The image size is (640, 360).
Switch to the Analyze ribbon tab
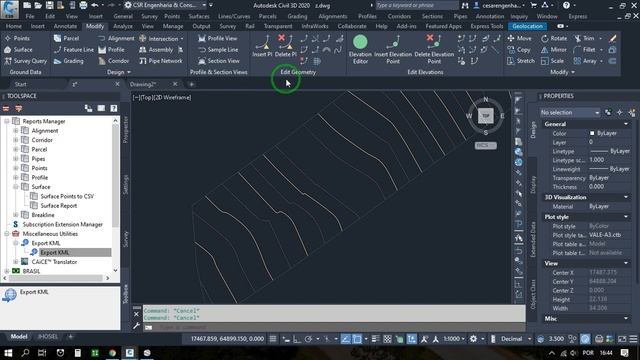point(122,26)
